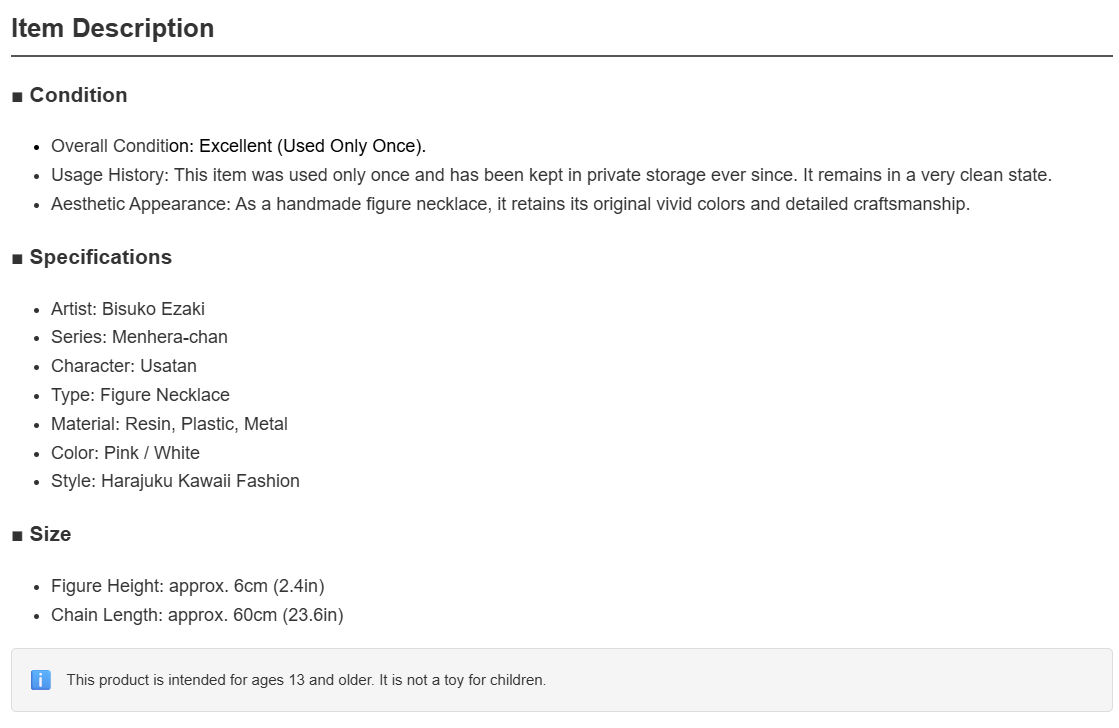Click the Color: Pink / White line
The image size is (1119, 728).
point(125,453)
